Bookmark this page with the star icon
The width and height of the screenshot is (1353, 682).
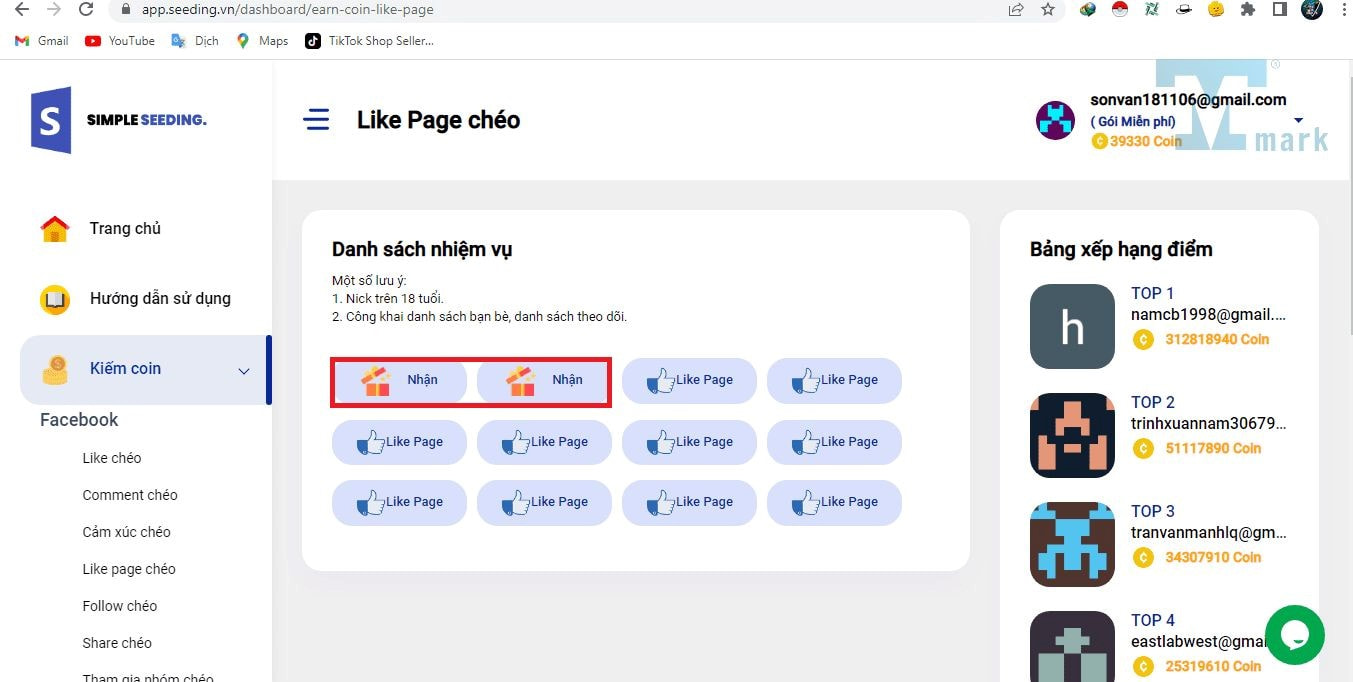point(1047,9)
